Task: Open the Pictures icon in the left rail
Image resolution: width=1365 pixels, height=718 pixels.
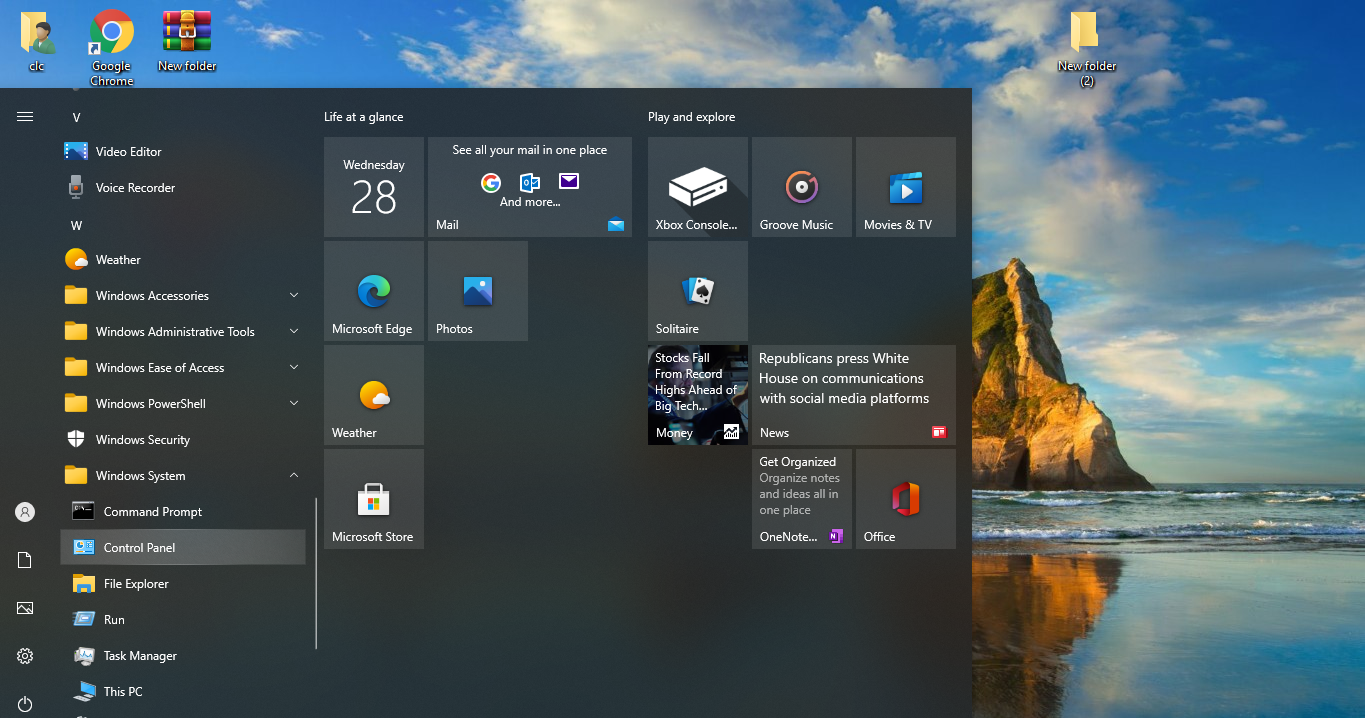Action: [x=24, y=607]
